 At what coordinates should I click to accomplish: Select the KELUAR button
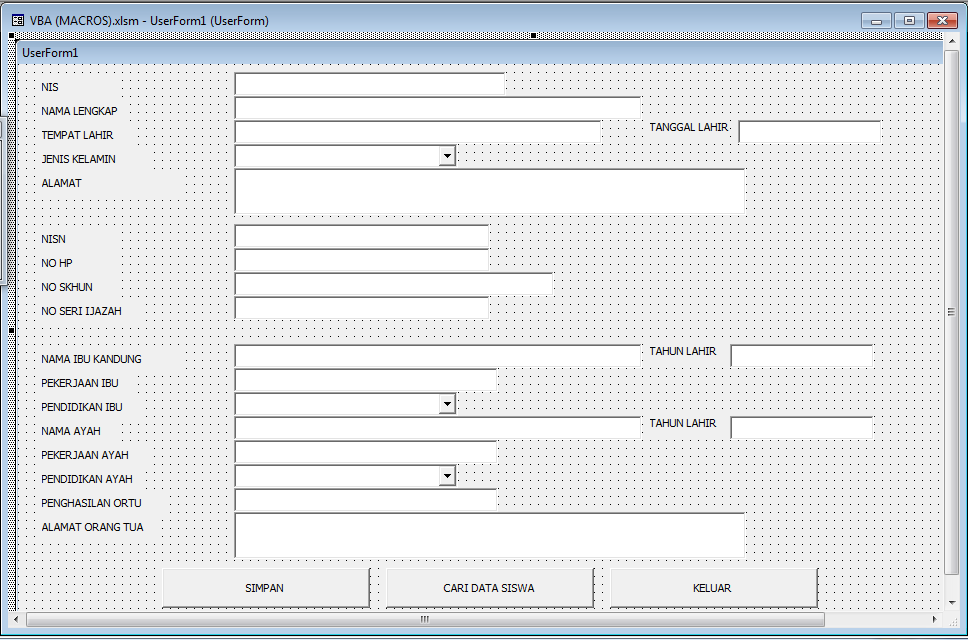(712, 588)
